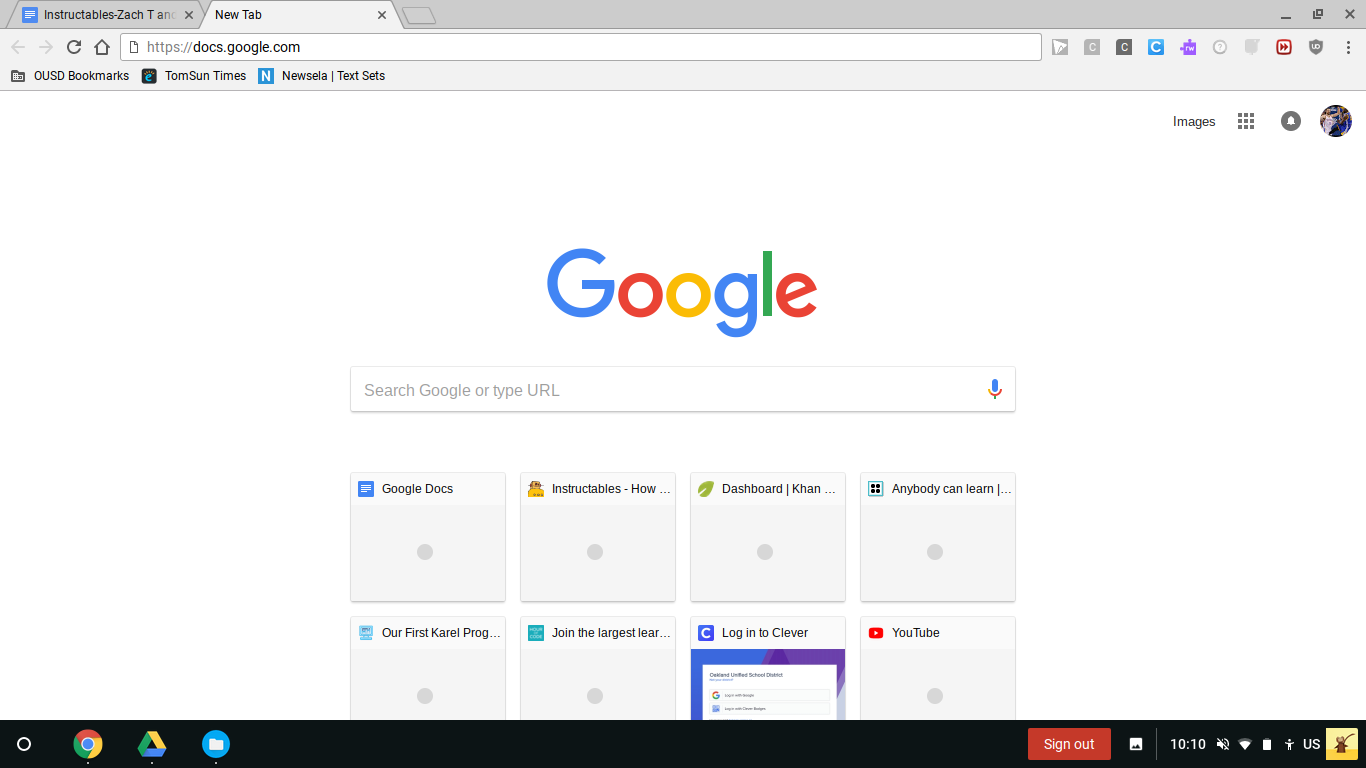Click the address bar with docs.google.com

581,47
